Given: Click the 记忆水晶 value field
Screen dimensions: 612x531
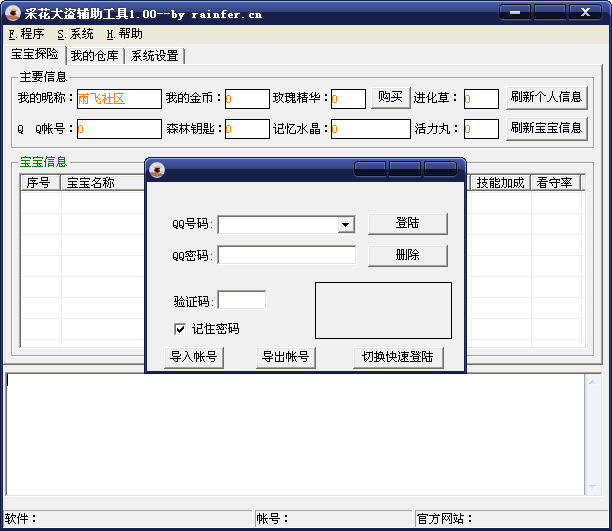Looking at the screenshot, I should tap(370, 129).
